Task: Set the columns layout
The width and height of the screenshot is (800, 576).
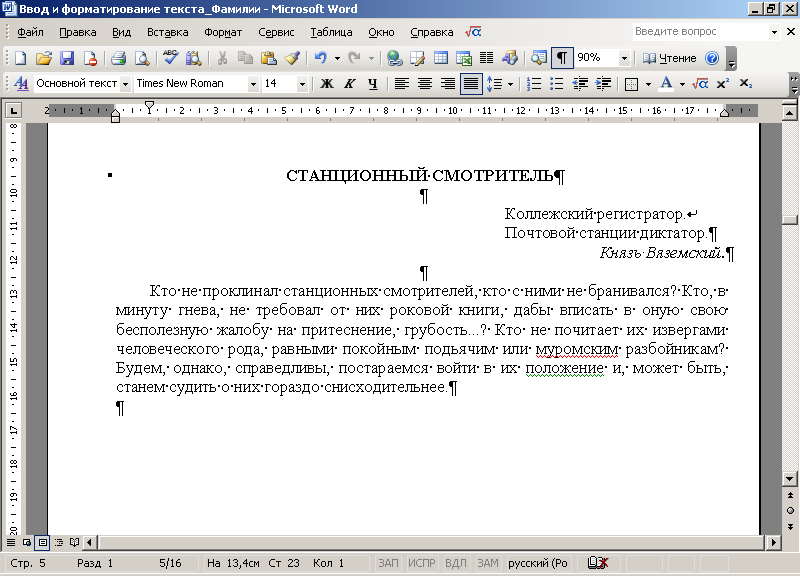Action: (487, 58)
